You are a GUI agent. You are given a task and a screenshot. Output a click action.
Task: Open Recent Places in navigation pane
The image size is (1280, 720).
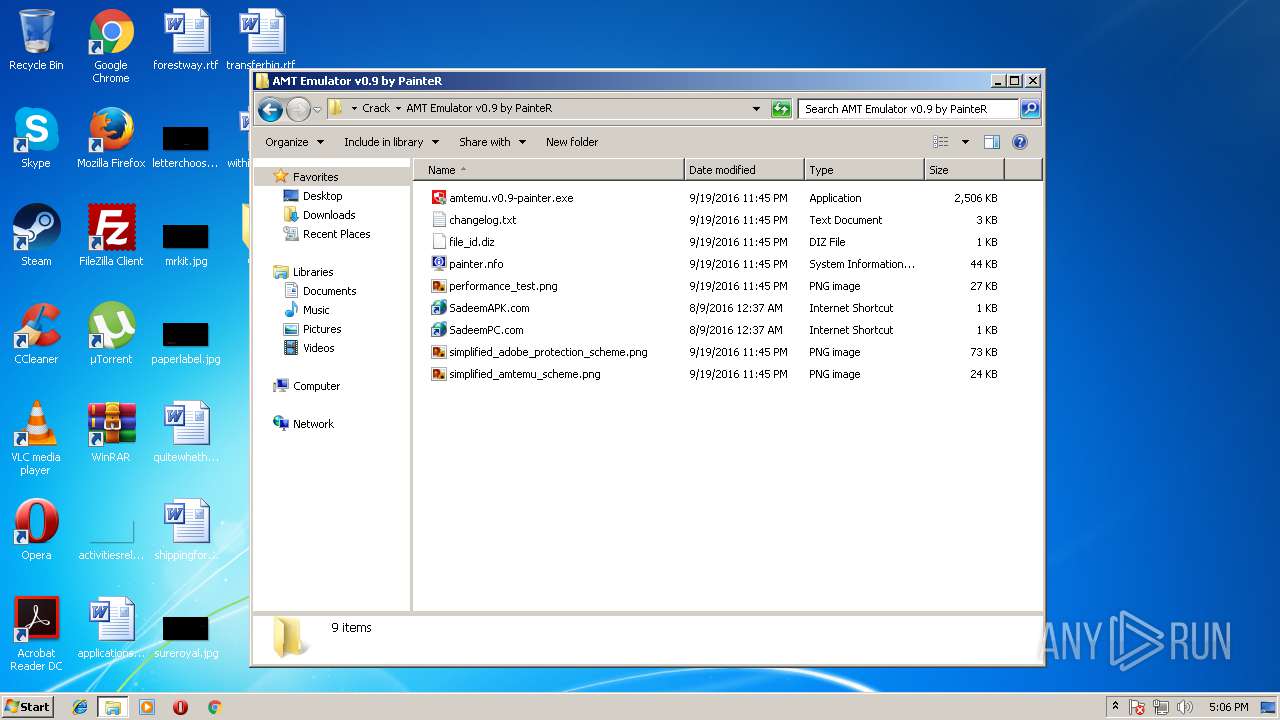pos(336,234)
